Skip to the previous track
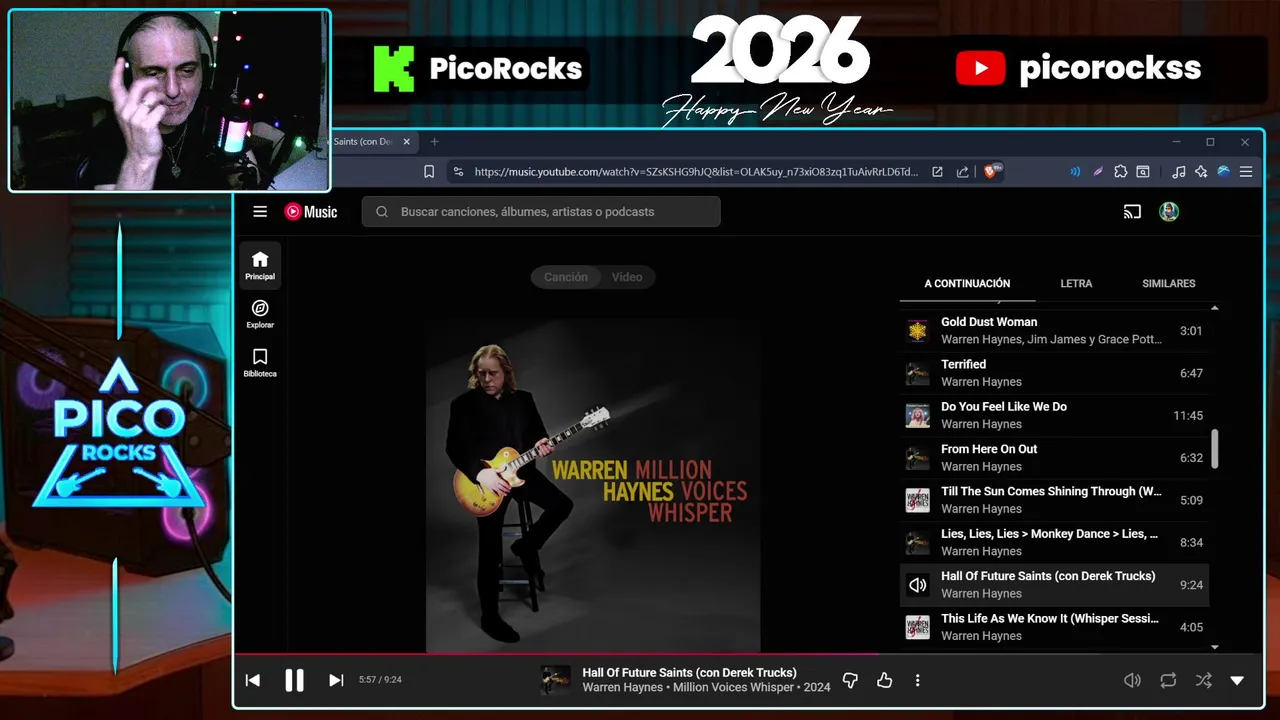The width and height of the screenshot is (1280, 720). pos(253,680)
